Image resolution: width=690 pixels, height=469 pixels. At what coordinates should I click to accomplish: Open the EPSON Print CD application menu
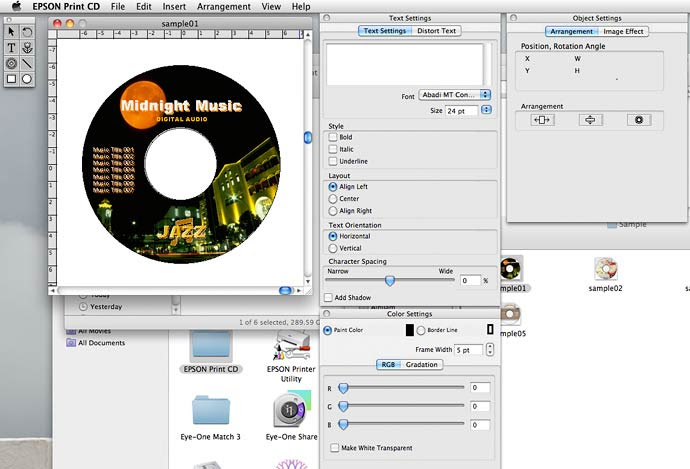[x=66, y=7]
